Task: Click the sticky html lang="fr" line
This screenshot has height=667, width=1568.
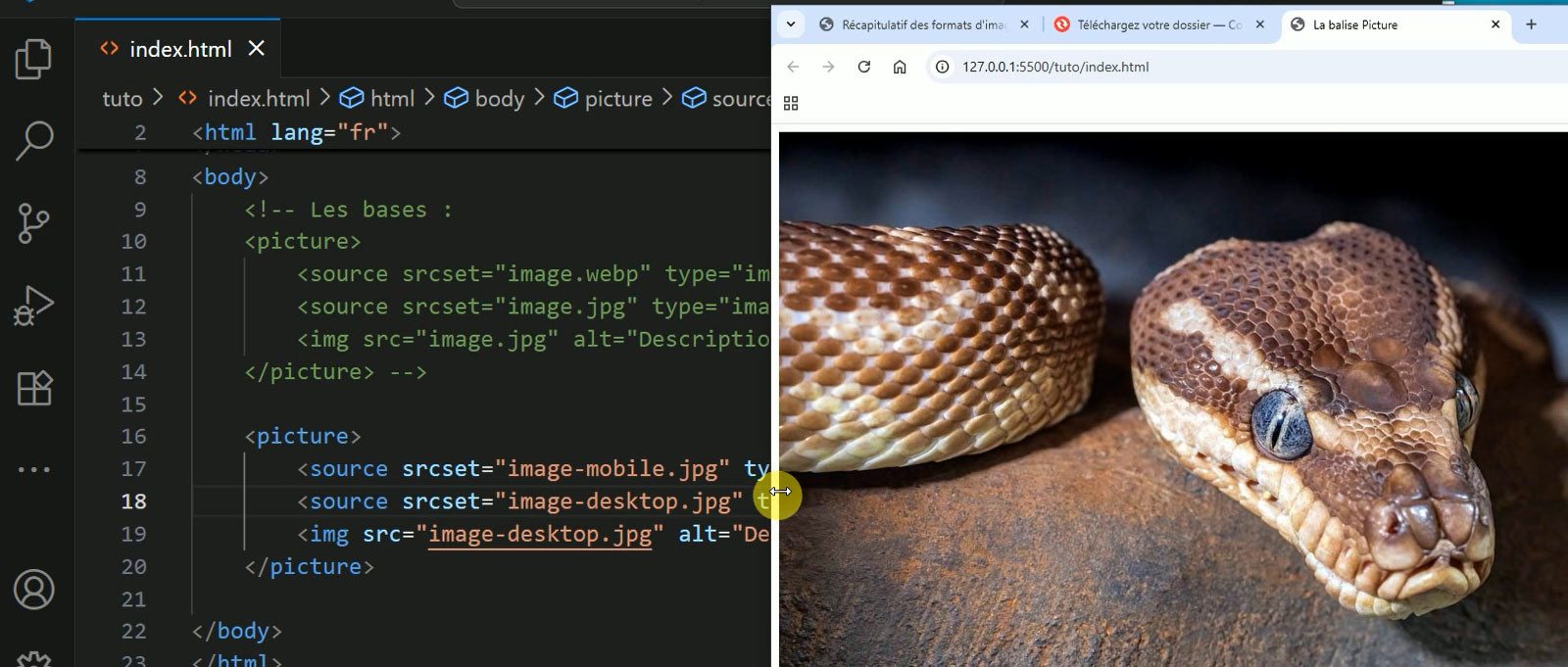Action: point(297,132)
